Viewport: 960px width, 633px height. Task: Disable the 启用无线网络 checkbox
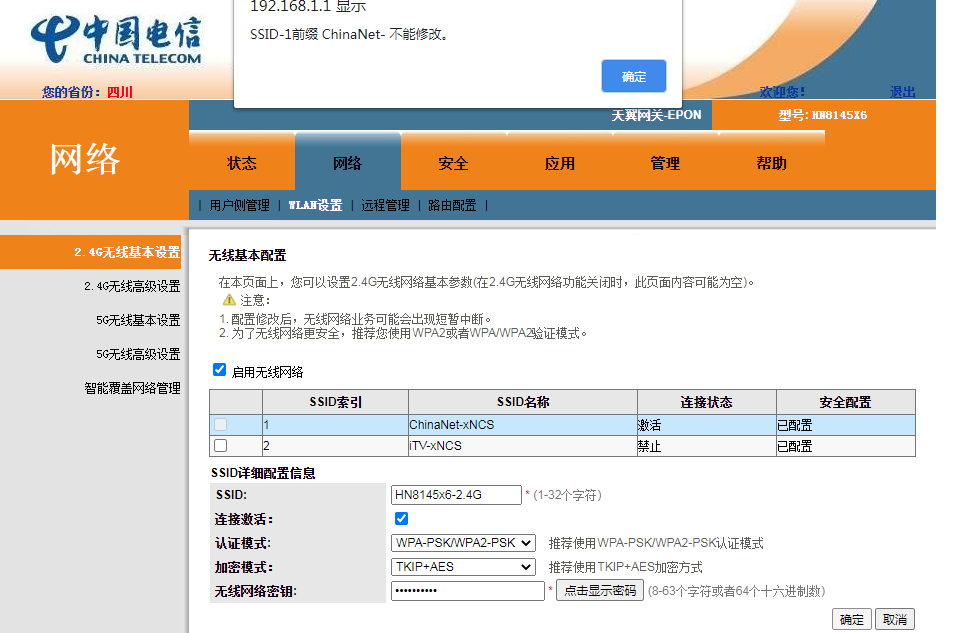(x=219, y=370)
